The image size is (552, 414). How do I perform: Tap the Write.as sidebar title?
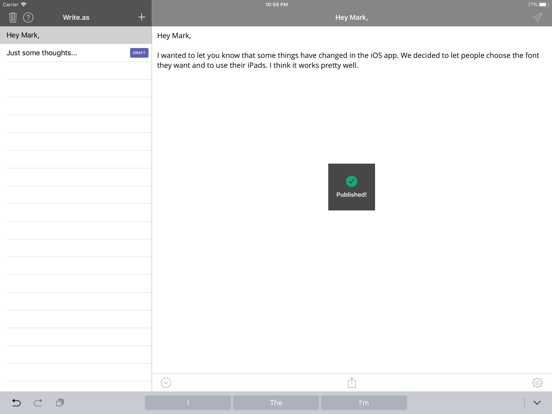76,17
